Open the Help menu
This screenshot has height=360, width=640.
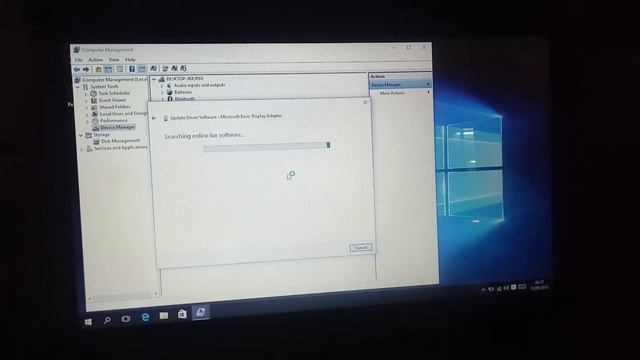[x=130, y=60]
